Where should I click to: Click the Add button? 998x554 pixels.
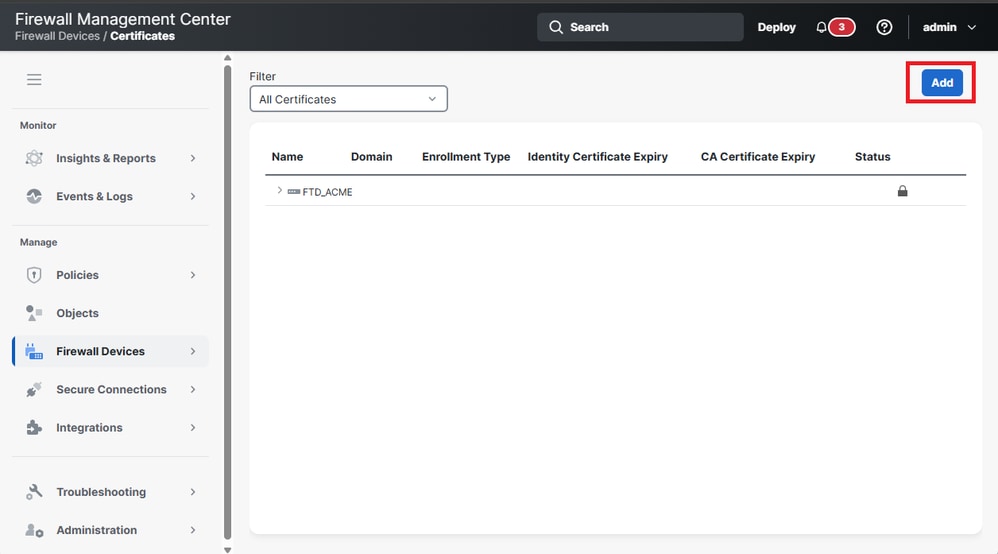[942, 83]
